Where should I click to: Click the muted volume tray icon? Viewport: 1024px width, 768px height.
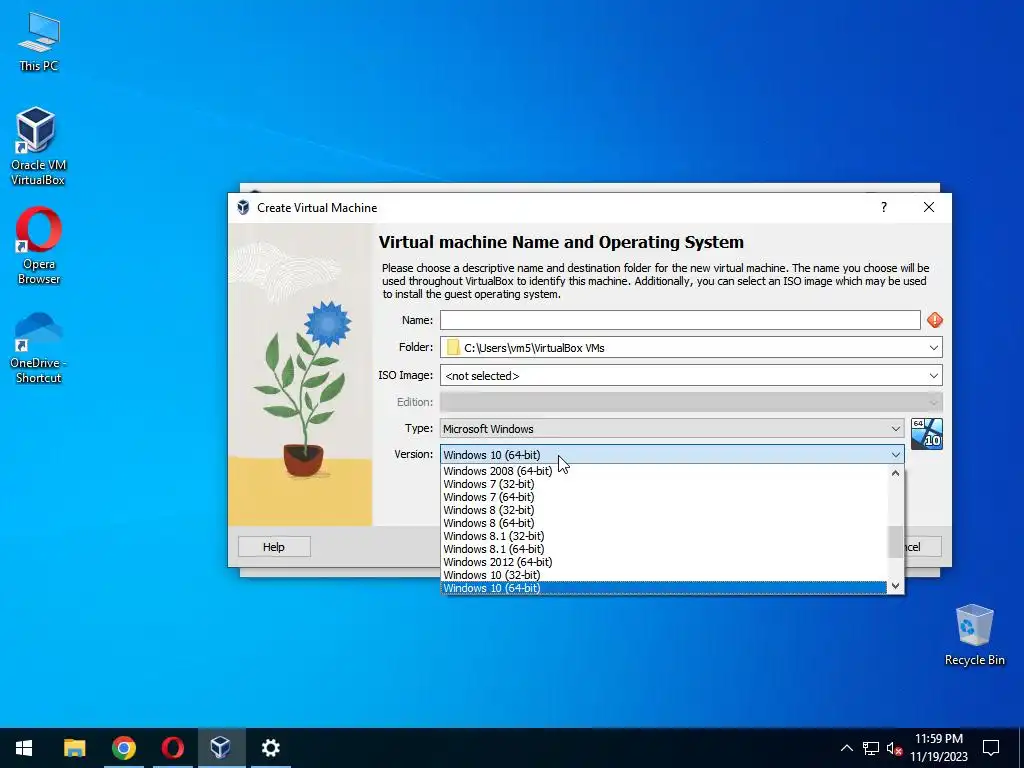[x=894, y=748]
